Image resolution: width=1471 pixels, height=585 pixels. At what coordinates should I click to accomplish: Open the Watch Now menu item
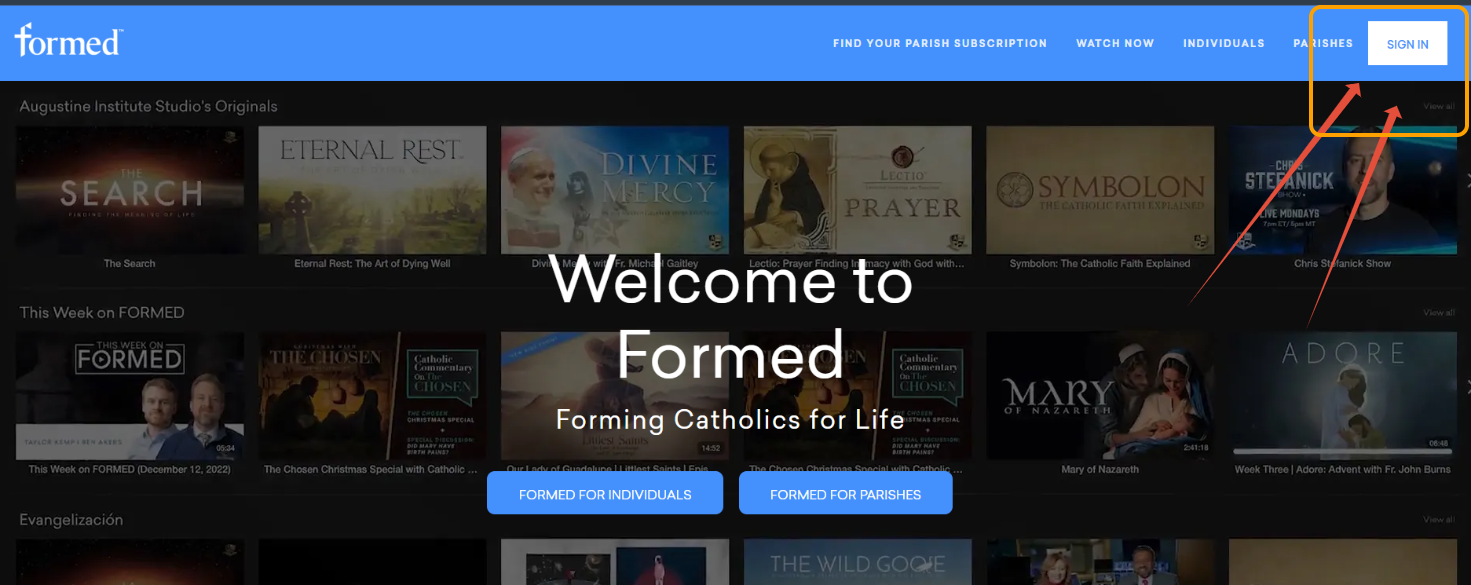point(1115,44)
